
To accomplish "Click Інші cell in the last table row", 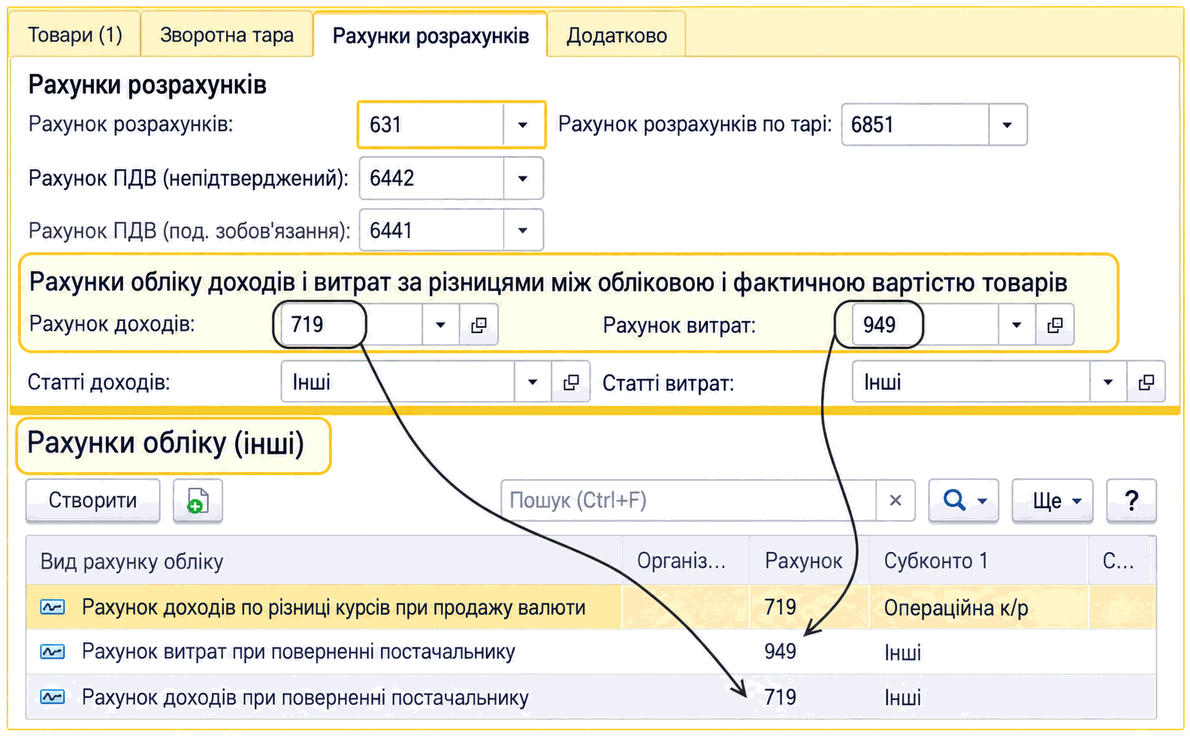I will (978, 697).
